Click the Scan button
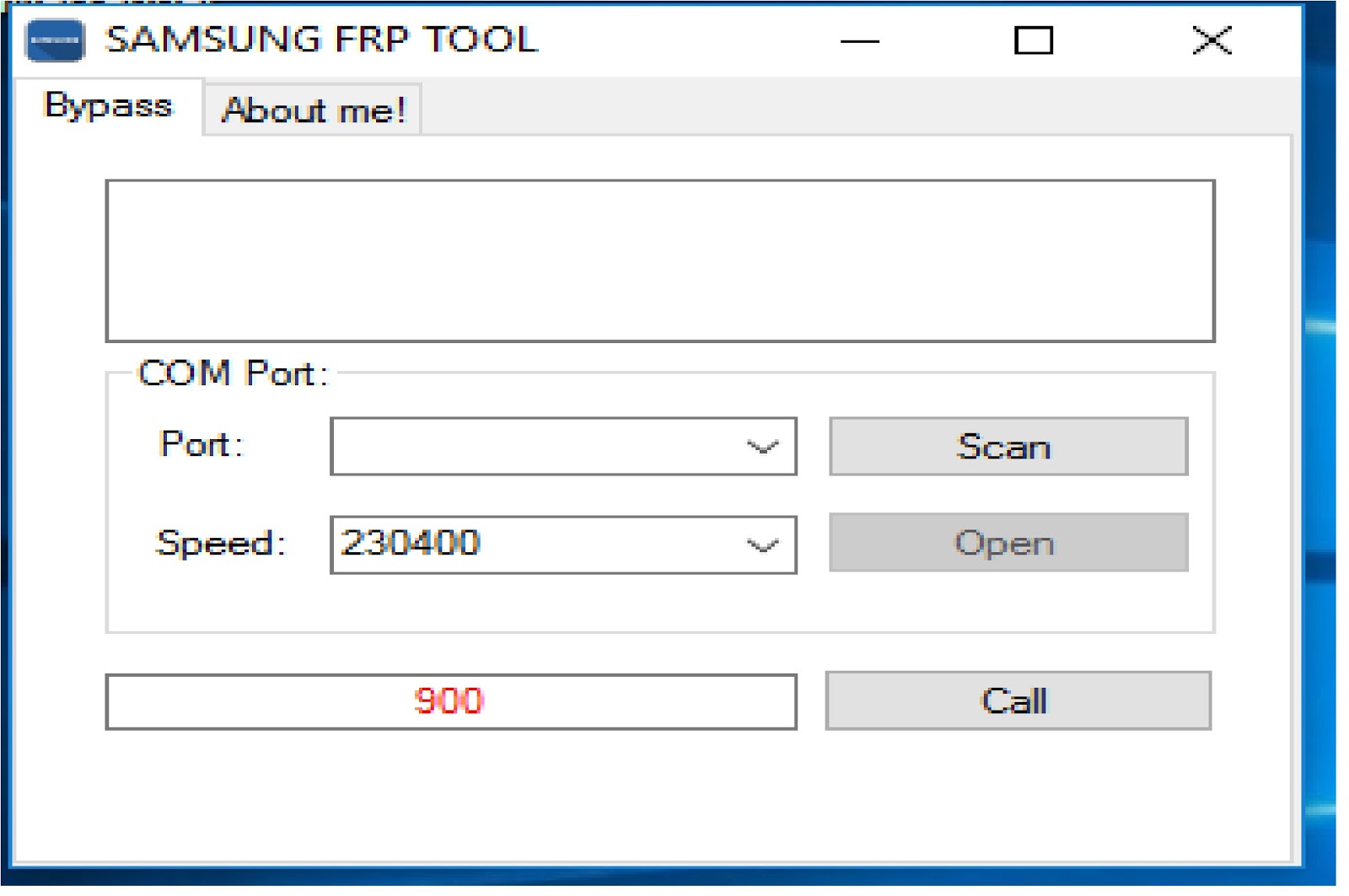 point(1008,446)
